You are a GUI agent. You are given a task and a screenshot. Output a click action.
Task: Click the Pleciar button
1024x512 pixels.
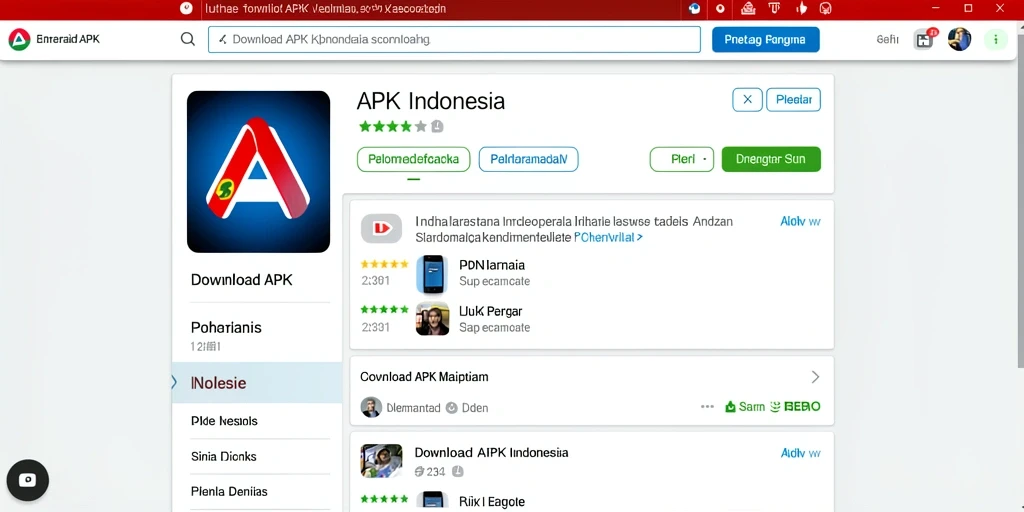[793, 100]
